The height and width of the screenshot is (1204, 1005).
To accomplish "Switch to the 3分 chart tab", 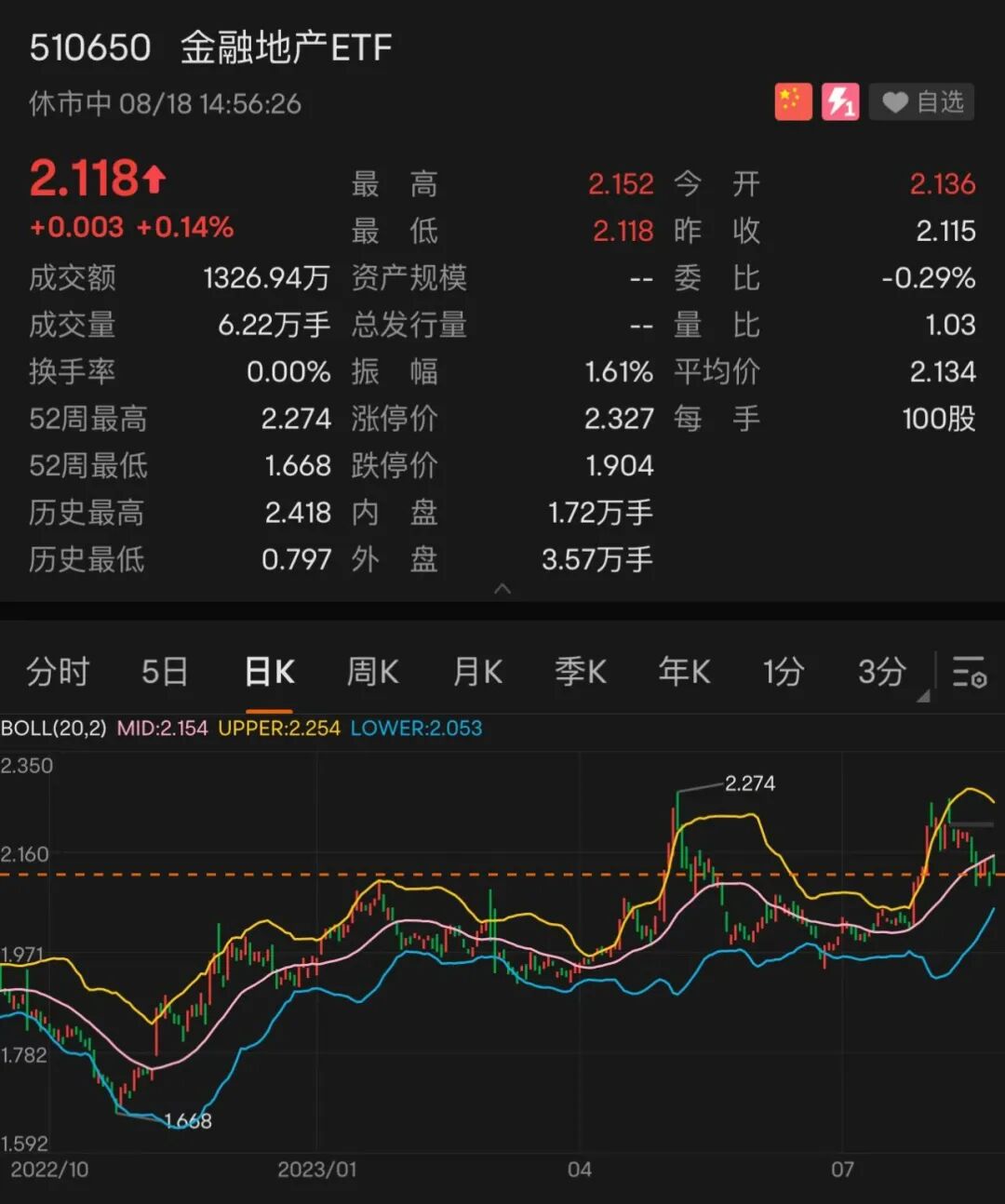I will click(x=881, y=671).
